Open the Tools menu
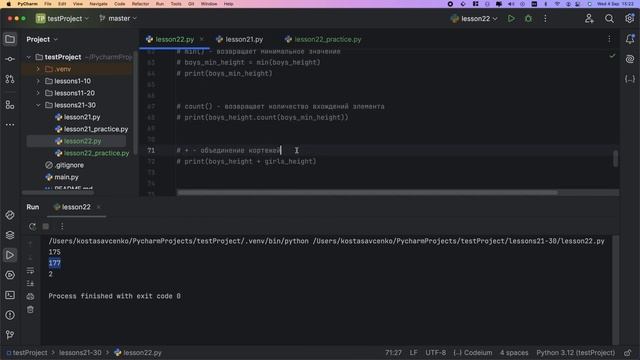The height and width of the screenshot is (360, 640). (176, 4)
